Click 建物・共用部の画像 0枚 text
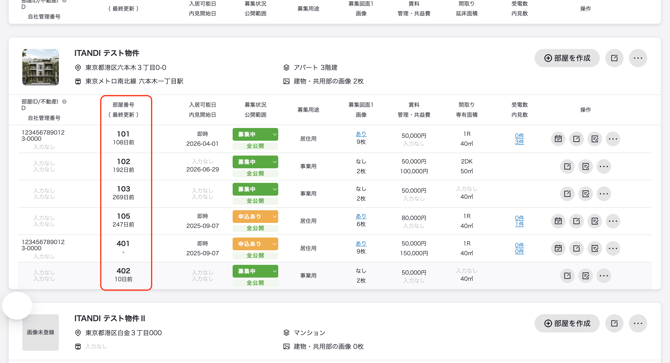The width and height of the screenshot is (670, 363). pyautogui.click(x=328, y=346)
